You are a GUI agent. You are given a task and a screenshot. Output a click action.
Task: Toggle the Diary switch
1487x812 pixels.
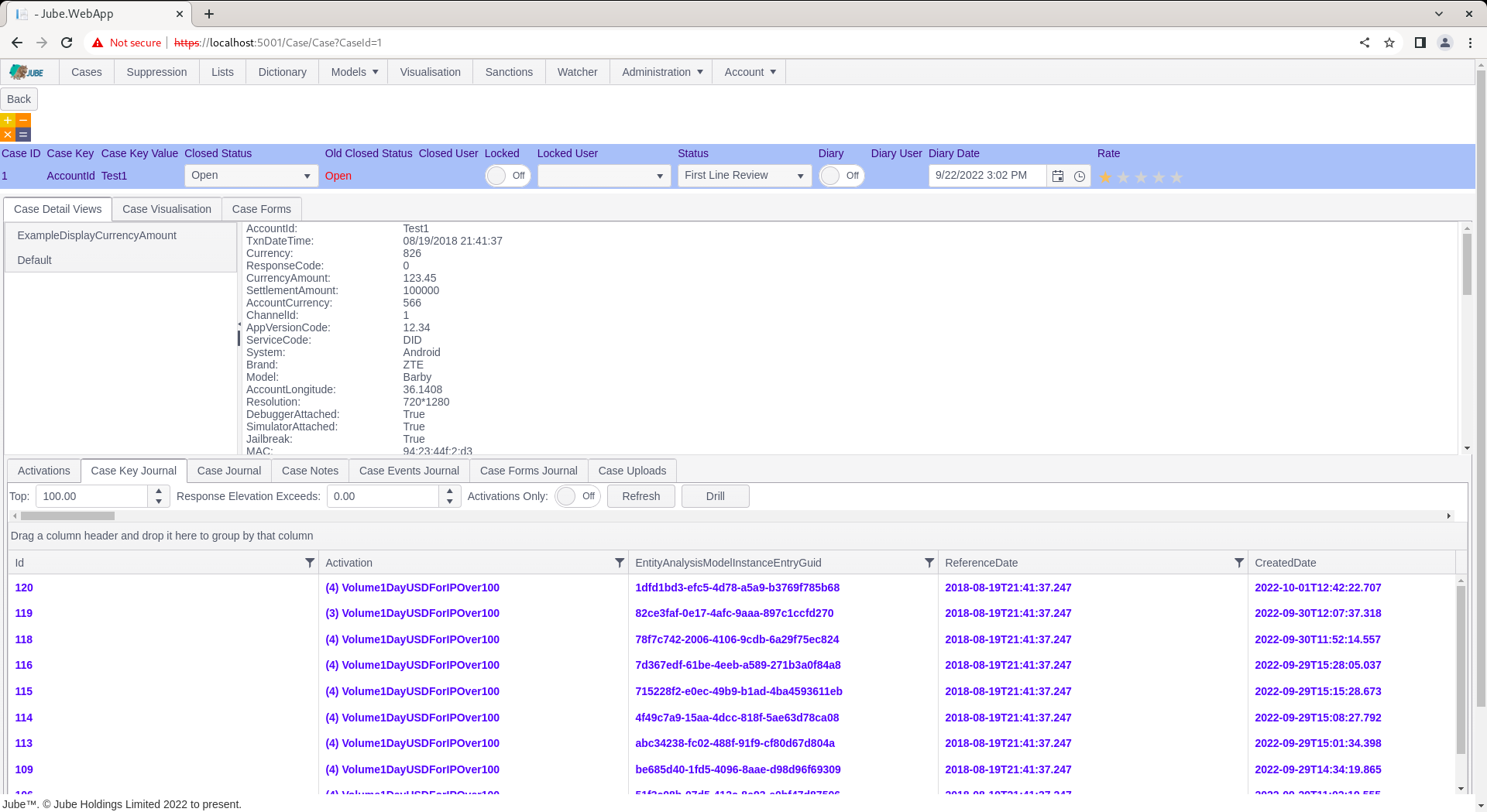click(842, 176)
